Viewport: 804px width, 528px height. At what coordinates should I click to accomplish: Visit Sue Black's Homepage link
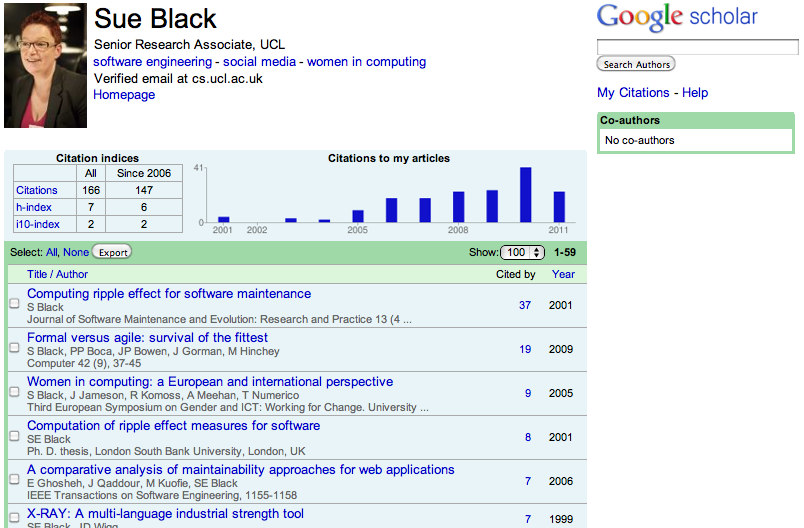point(124,94)
